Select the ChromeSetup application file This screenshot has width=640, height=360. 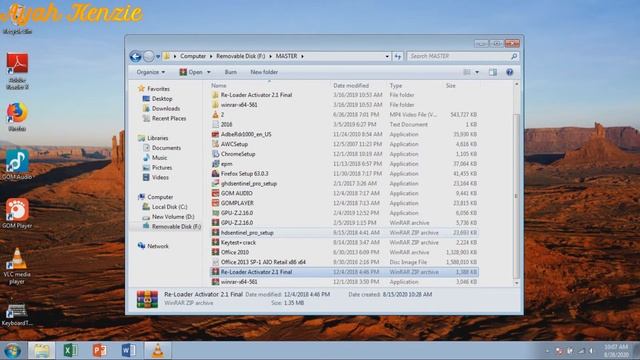(x=344, y=154)
